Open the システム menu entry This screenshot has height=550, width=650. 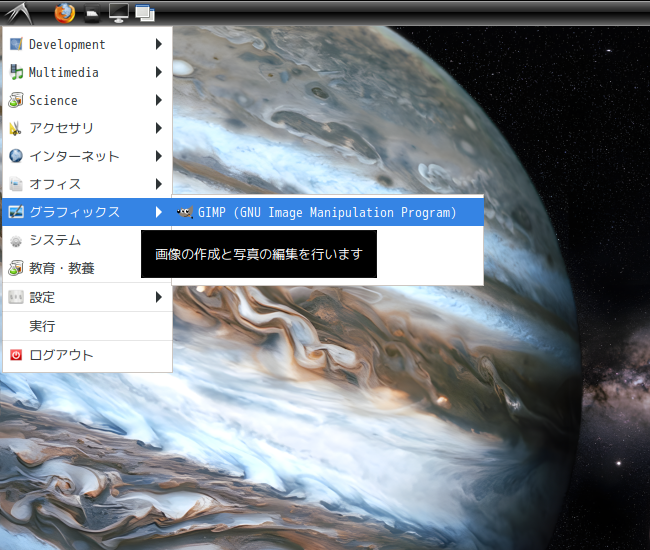coord(87,240)
